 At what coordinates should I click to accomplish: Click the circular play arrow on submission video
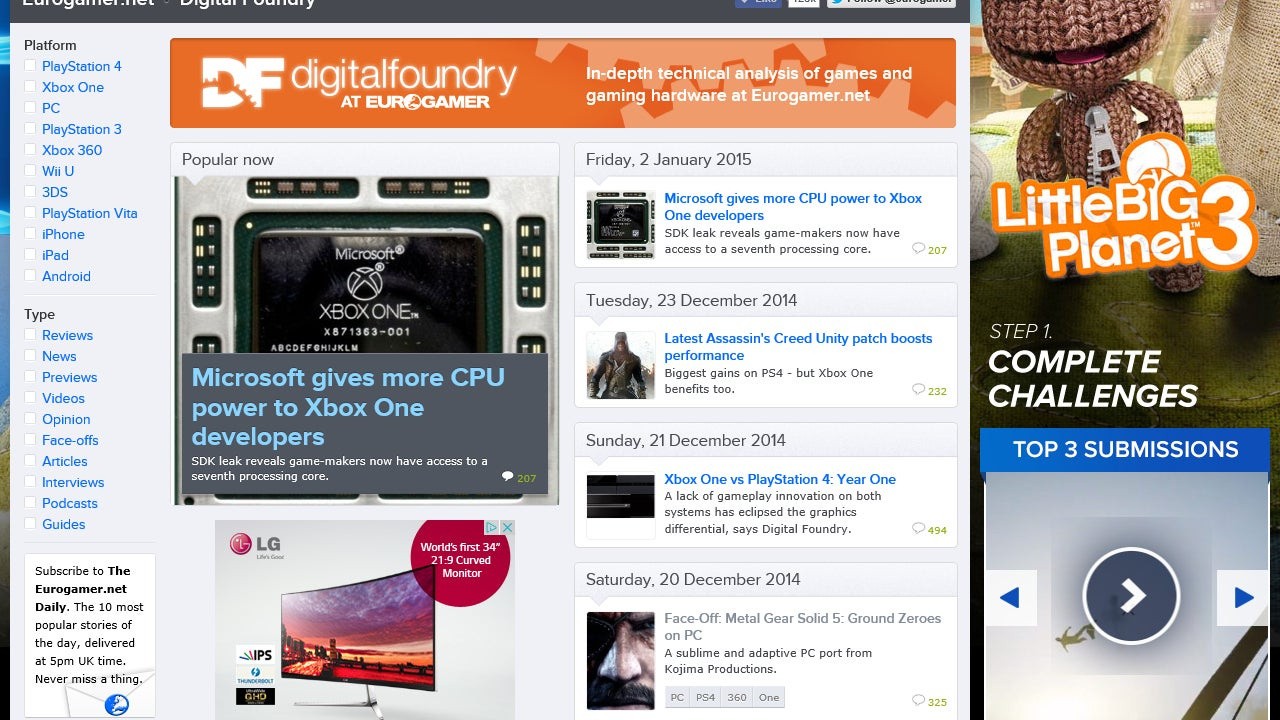pos(1131,596)
